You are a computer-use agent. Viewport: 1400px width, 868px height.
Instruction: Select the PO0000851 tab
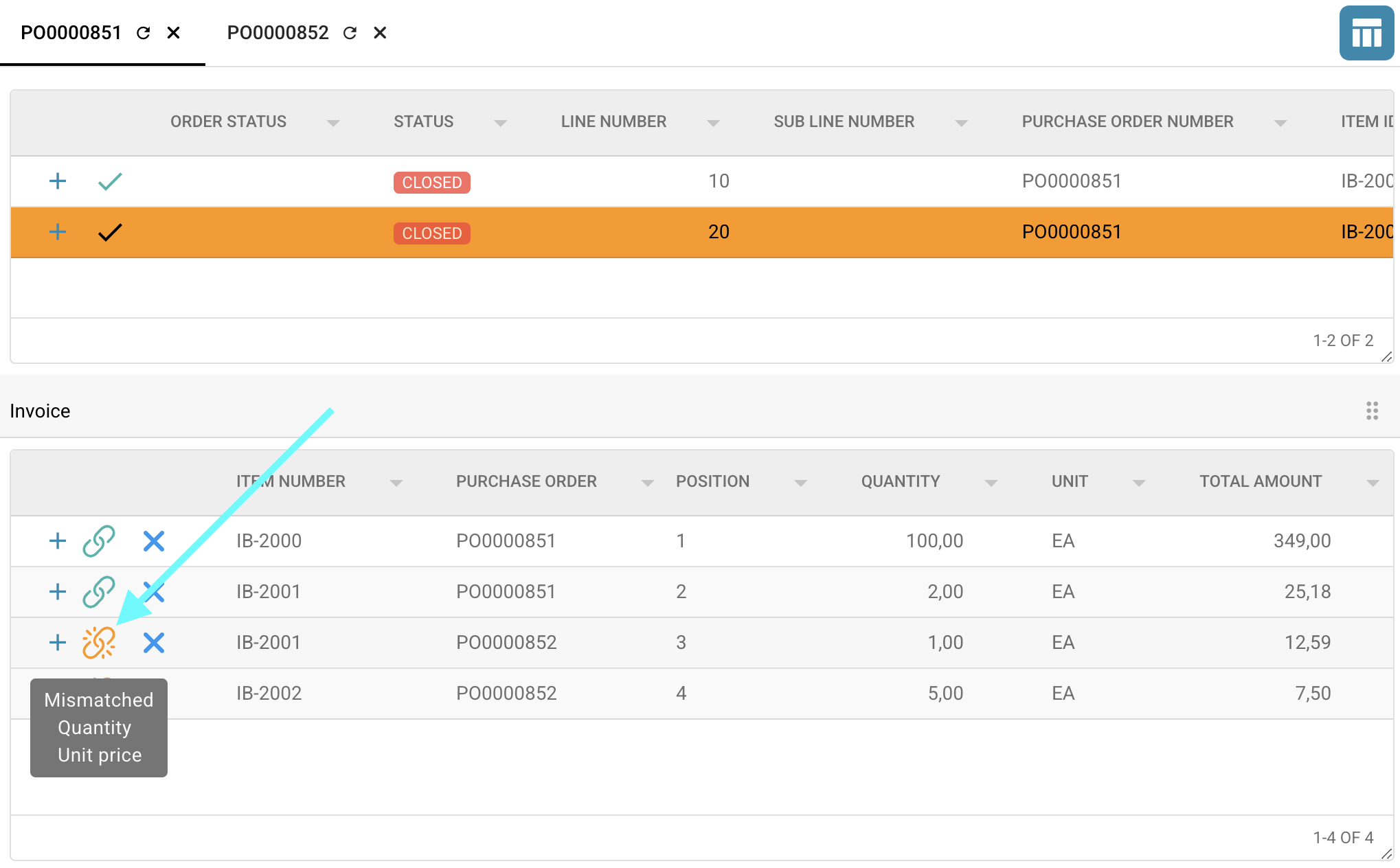[71, 33]
